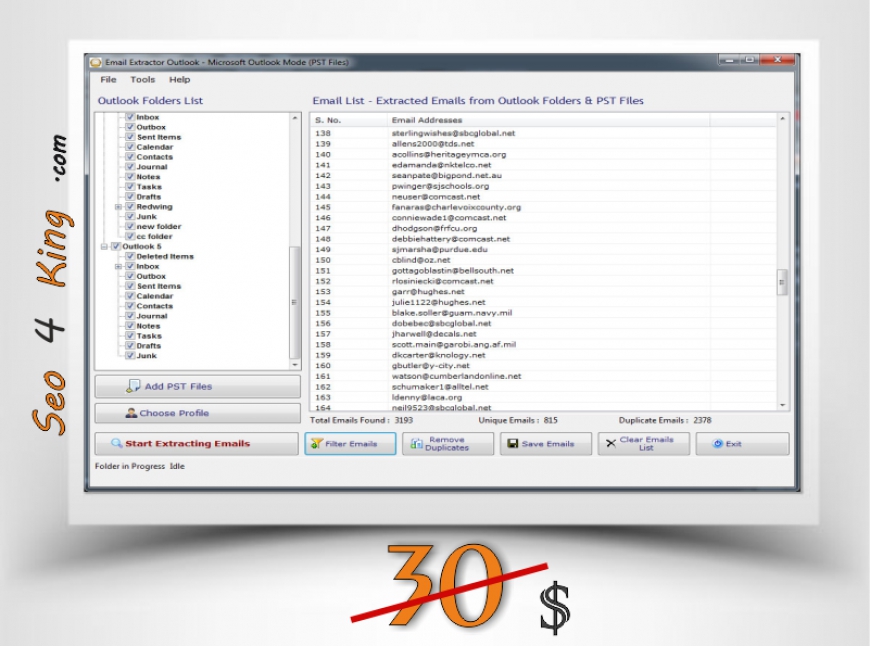870x646 pixels.
Task: Select the cc folder label
Action: pos(154,236)
